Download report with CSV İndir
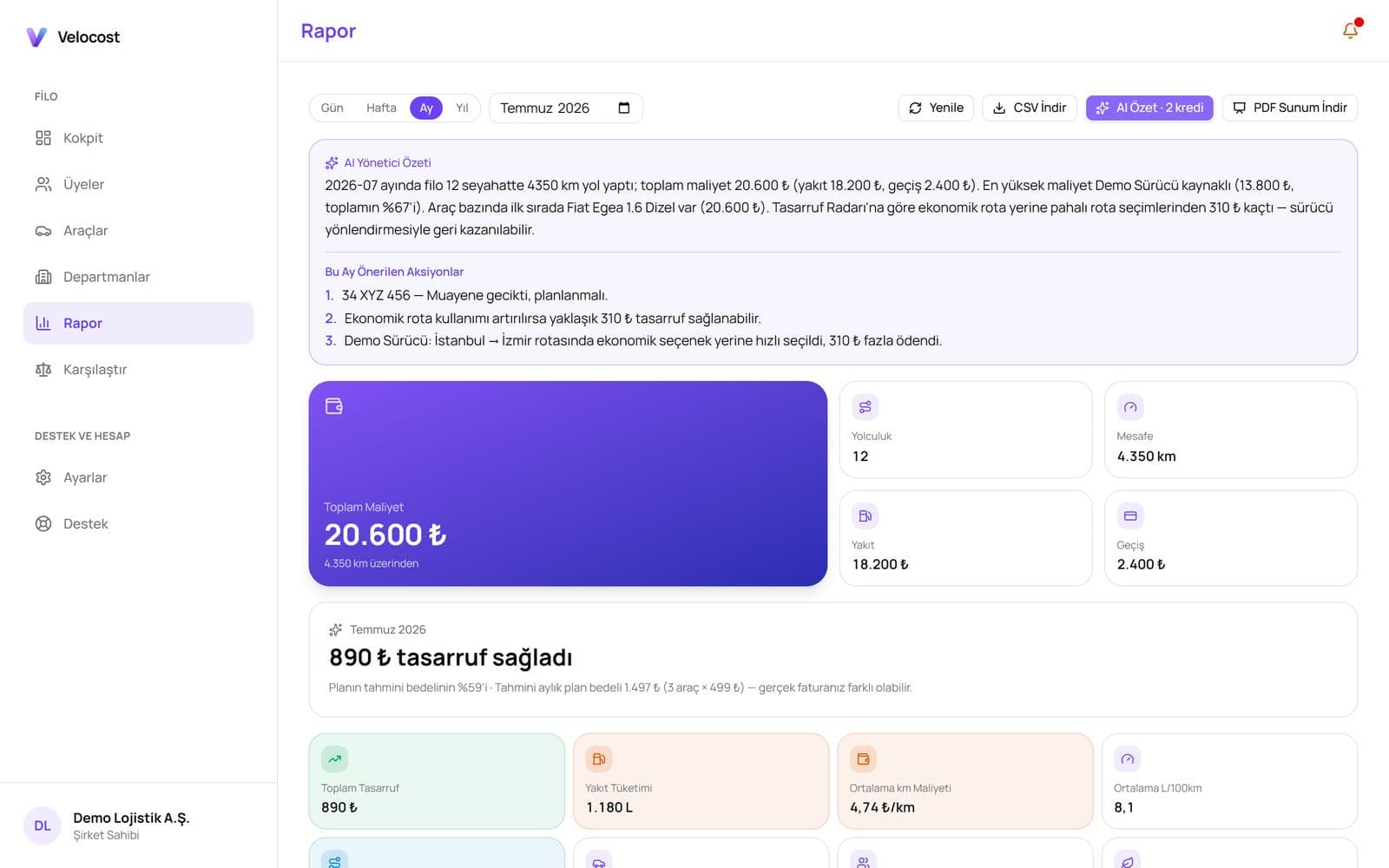Viewport: 1389px width, 868px height. [1030, 108]
